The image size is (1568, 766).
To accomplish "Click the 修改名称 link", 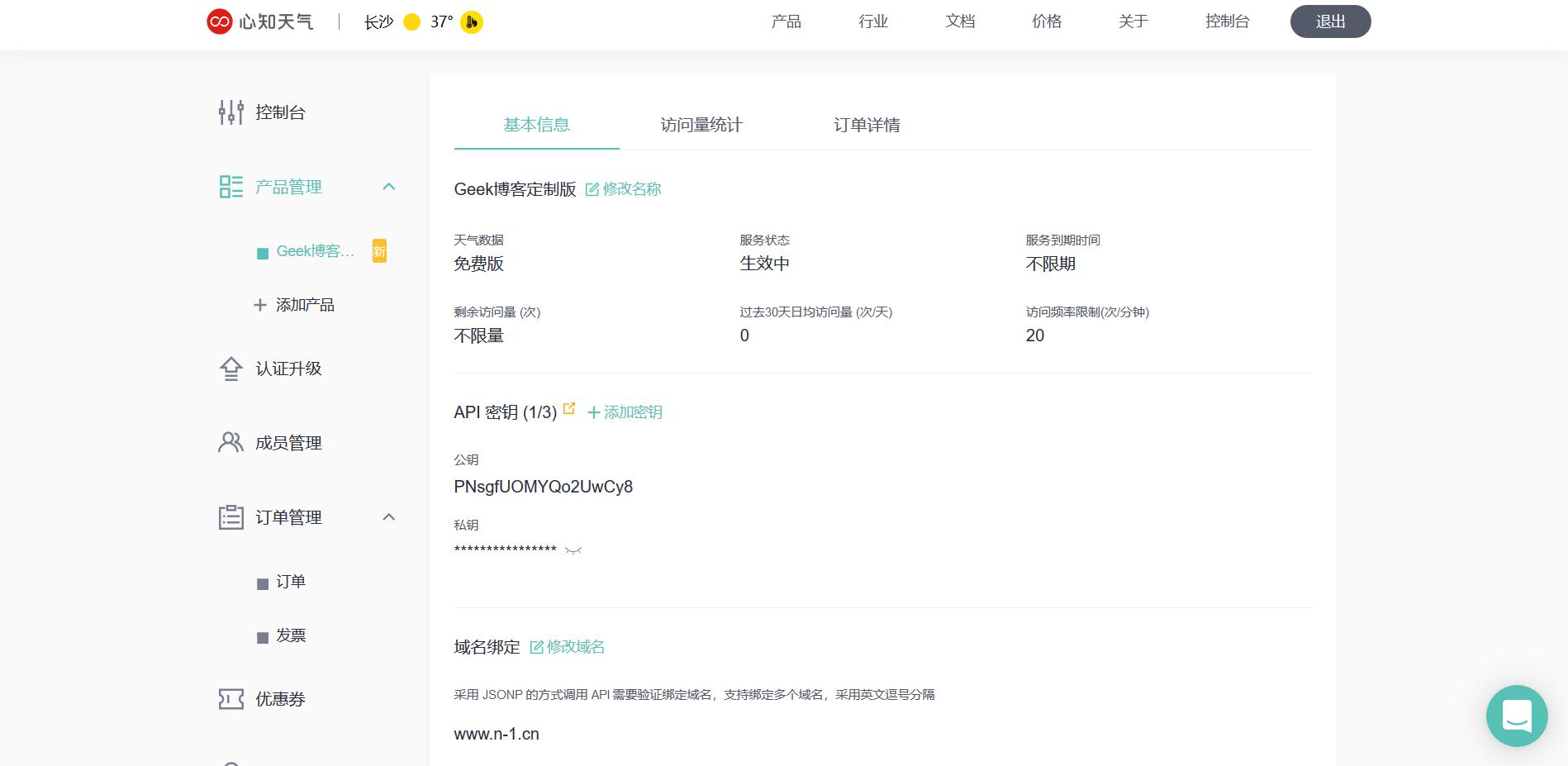I will [624, 189].
